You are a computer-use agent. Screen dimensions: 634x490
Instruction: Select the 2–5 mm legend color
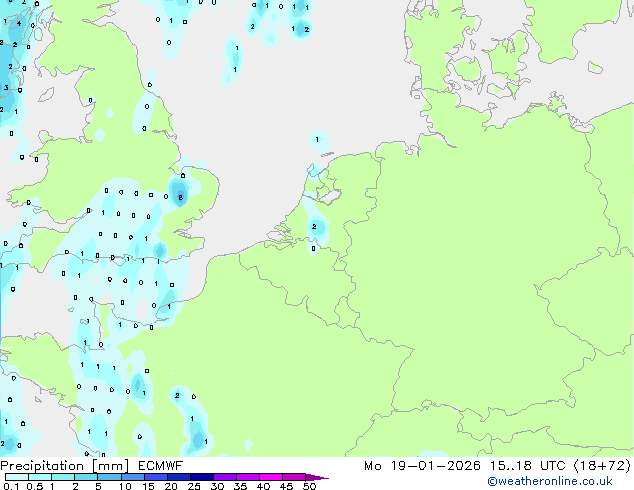click(x=86, y=477)
